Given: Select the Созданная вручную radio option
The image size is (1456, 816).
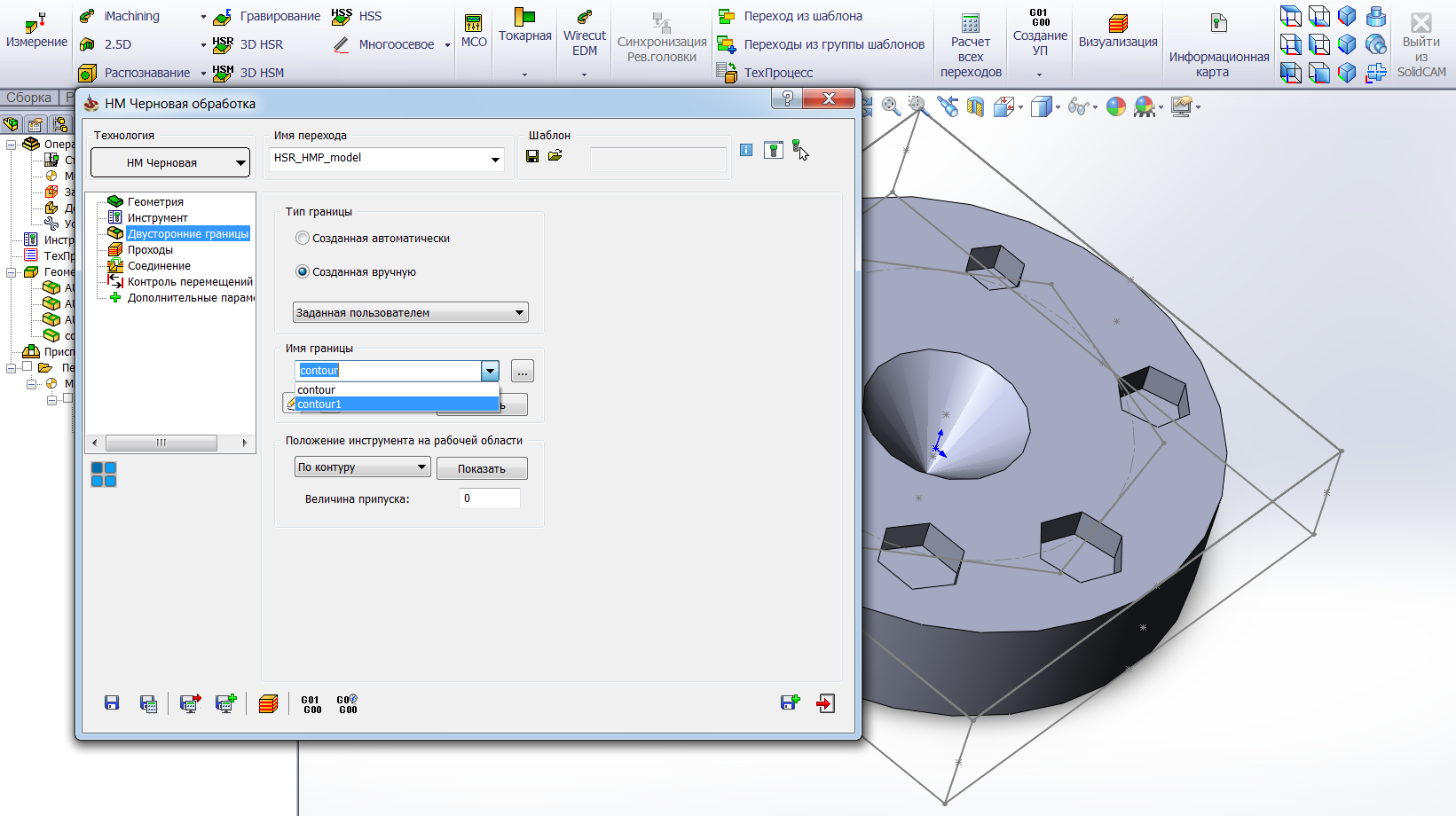Looking at the screenshot, I should pyautogui.click(x=303, y=271).
